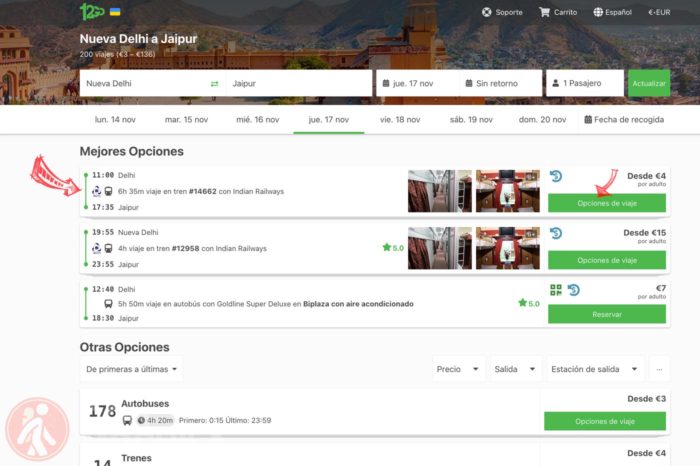Open Fecha de recogida calendar
Screen dimensions: 700x466
pyautogui.click(x=624, y=120)
